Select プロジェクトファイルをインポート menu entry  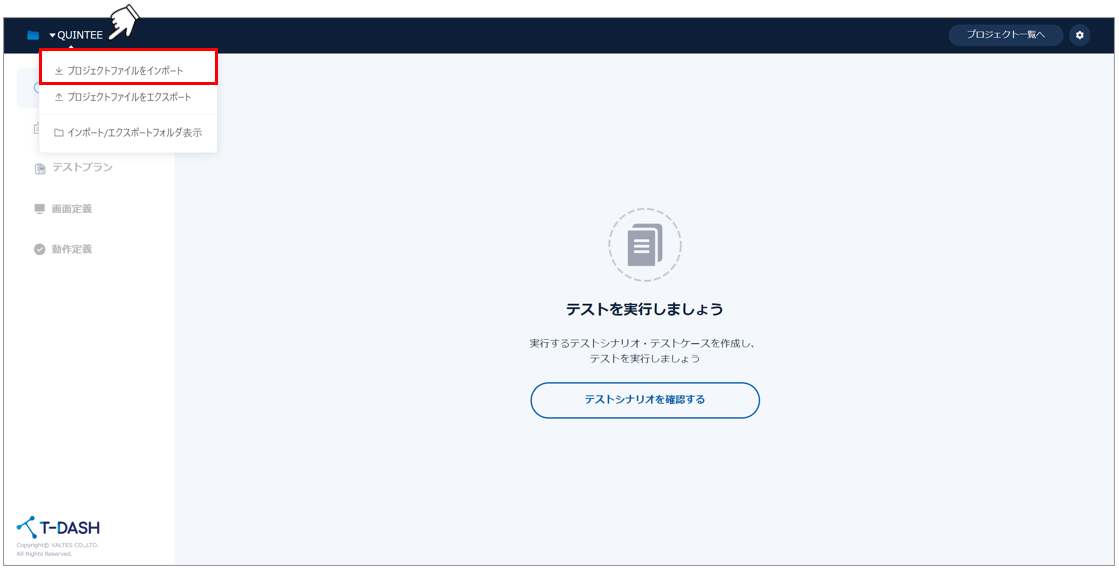pyautogui.click(x=125, y=71)
